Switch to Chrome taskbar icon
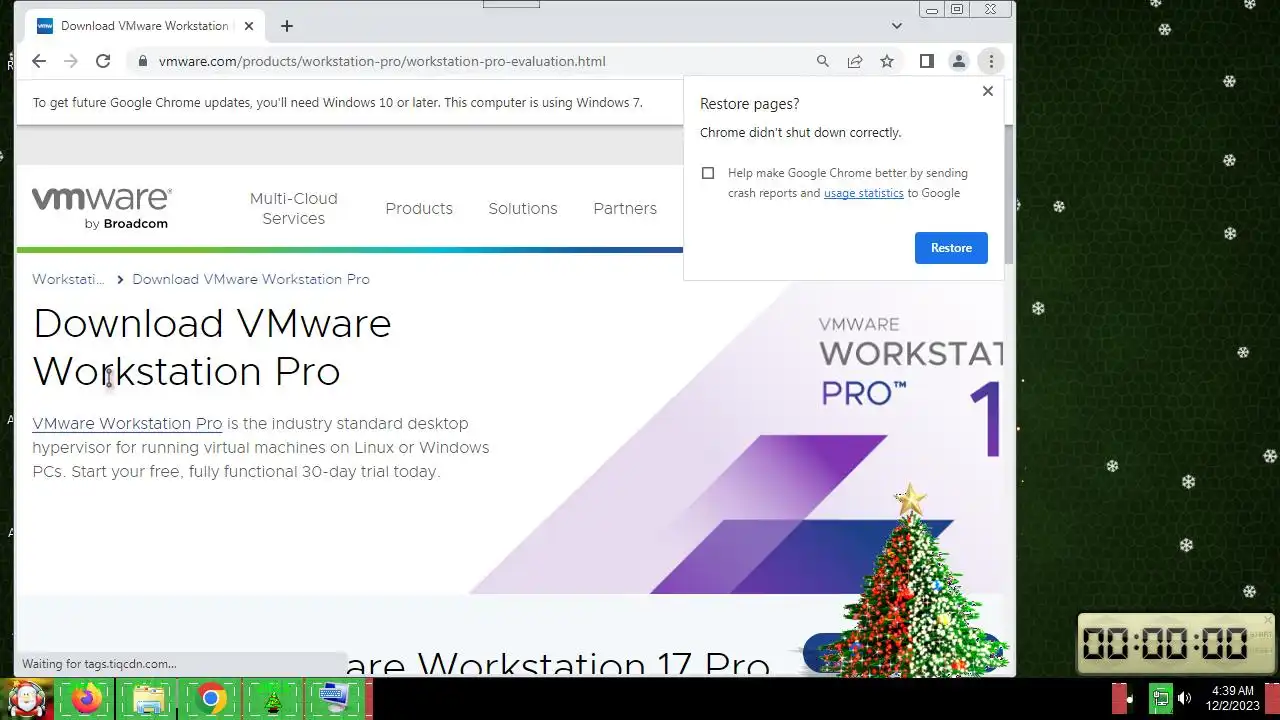 point(210,698)
